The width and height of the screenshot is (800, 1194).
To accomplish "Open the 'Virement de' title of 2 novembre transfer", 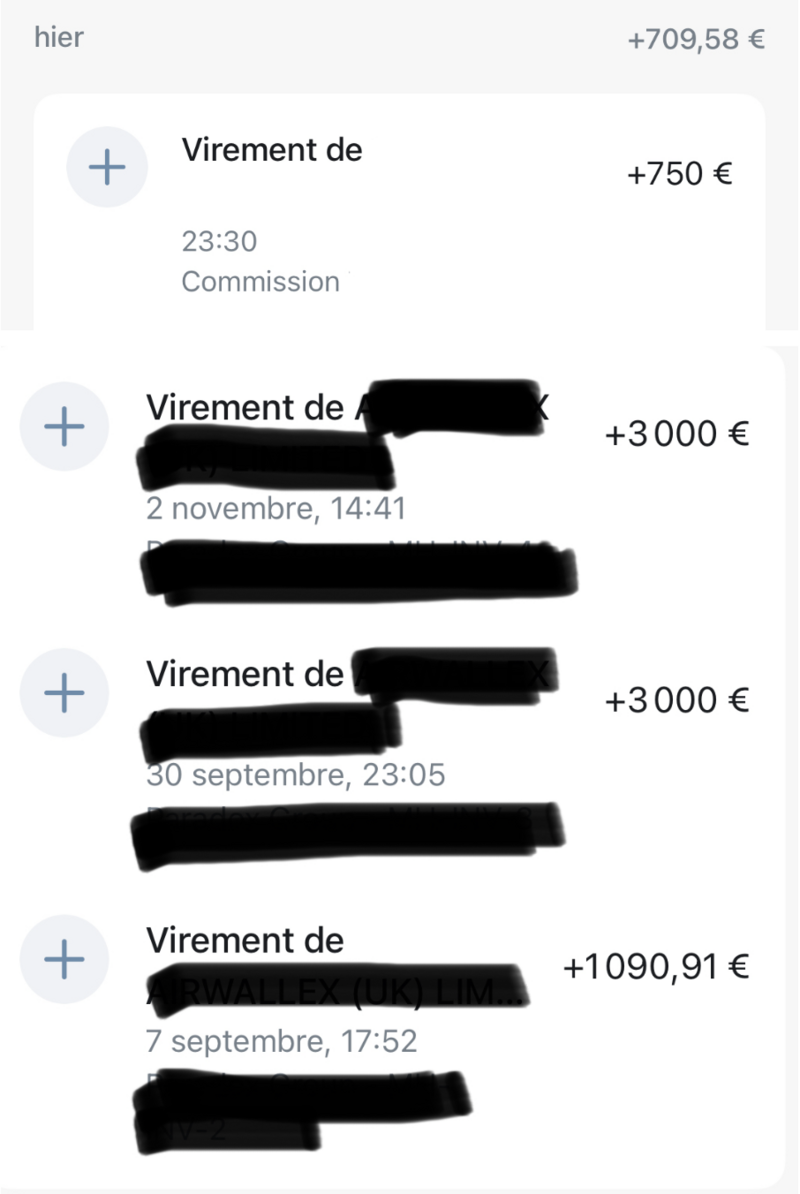I will (244, 407).
